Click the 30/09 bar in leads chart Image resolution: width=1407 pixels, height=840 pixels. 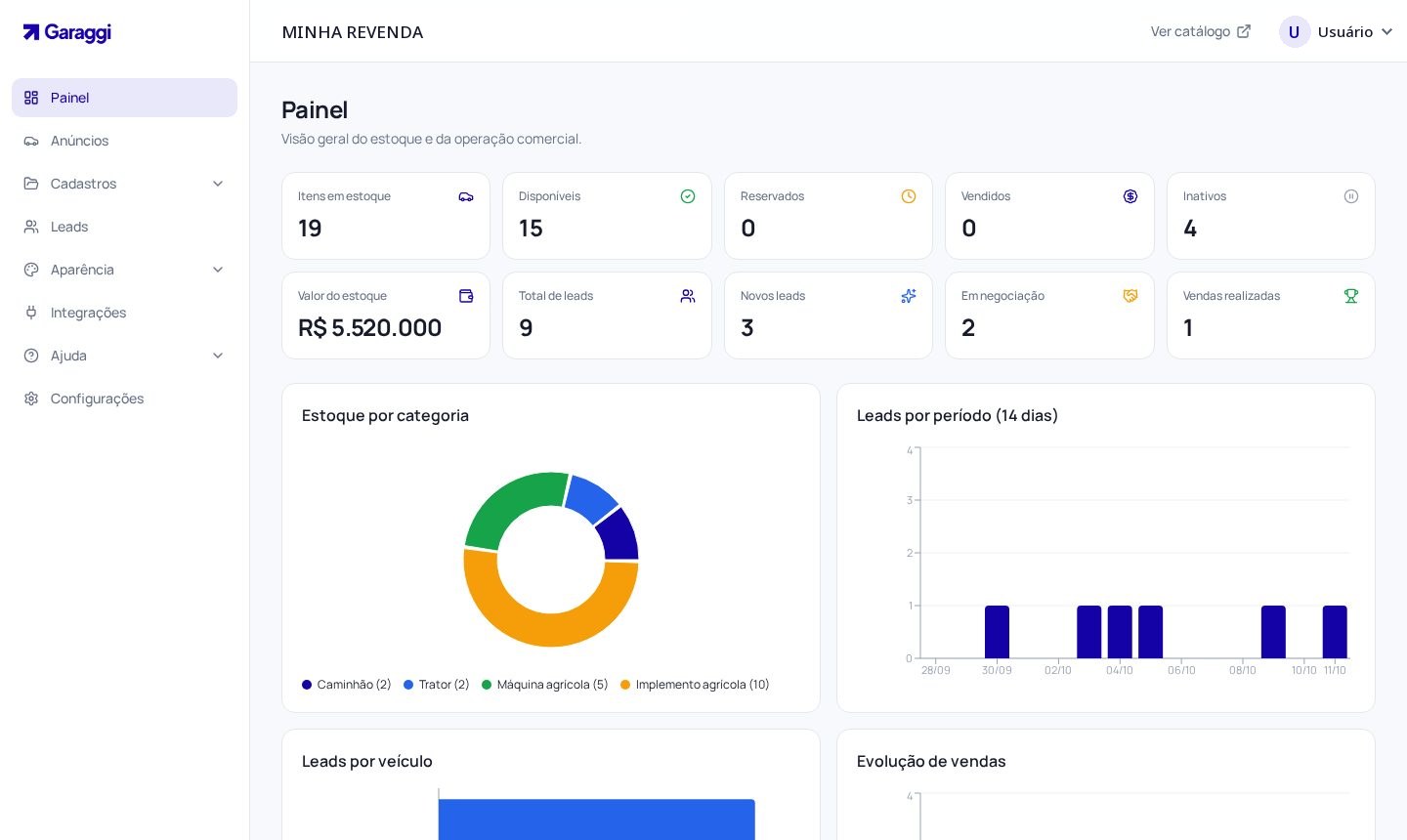pos(997,632)
